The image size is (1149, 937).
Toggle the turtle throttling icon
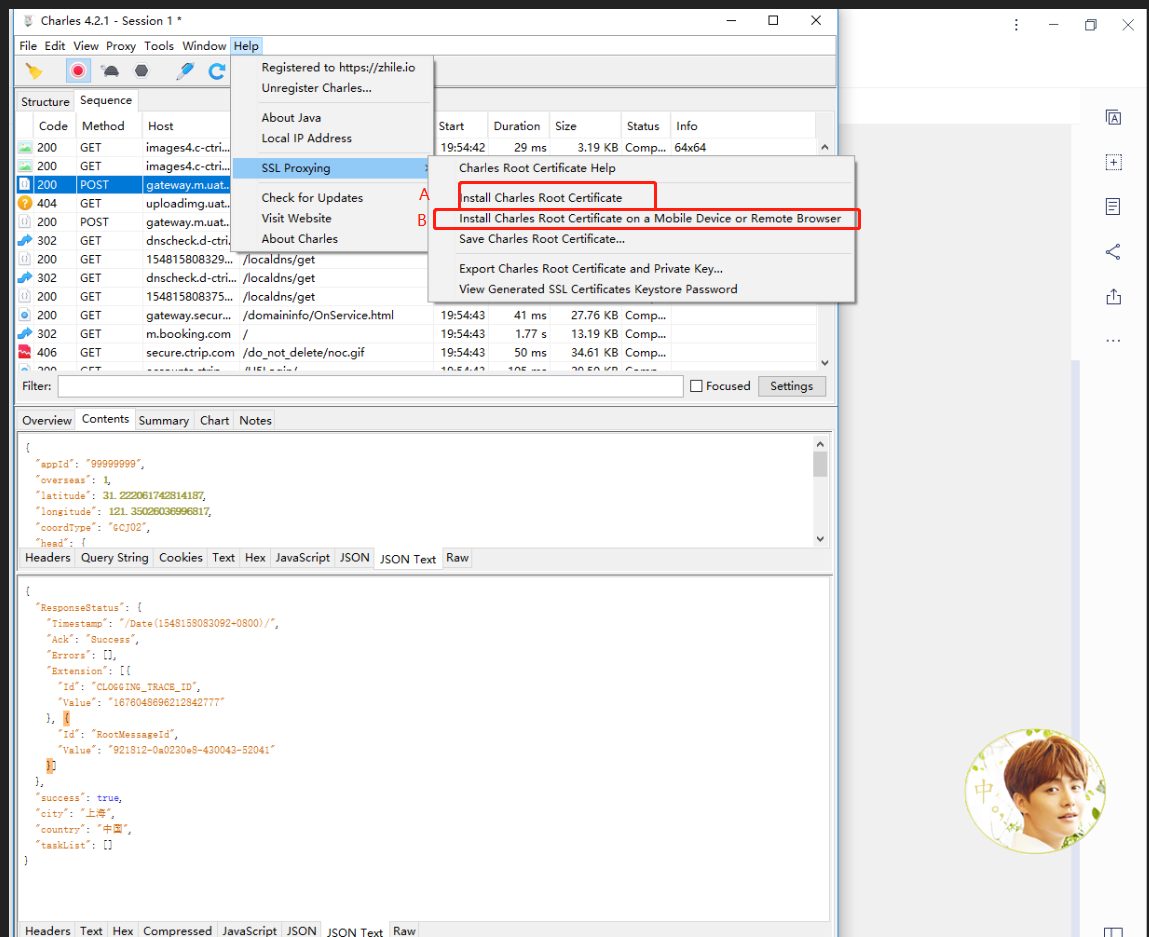(x=111, y=71)
